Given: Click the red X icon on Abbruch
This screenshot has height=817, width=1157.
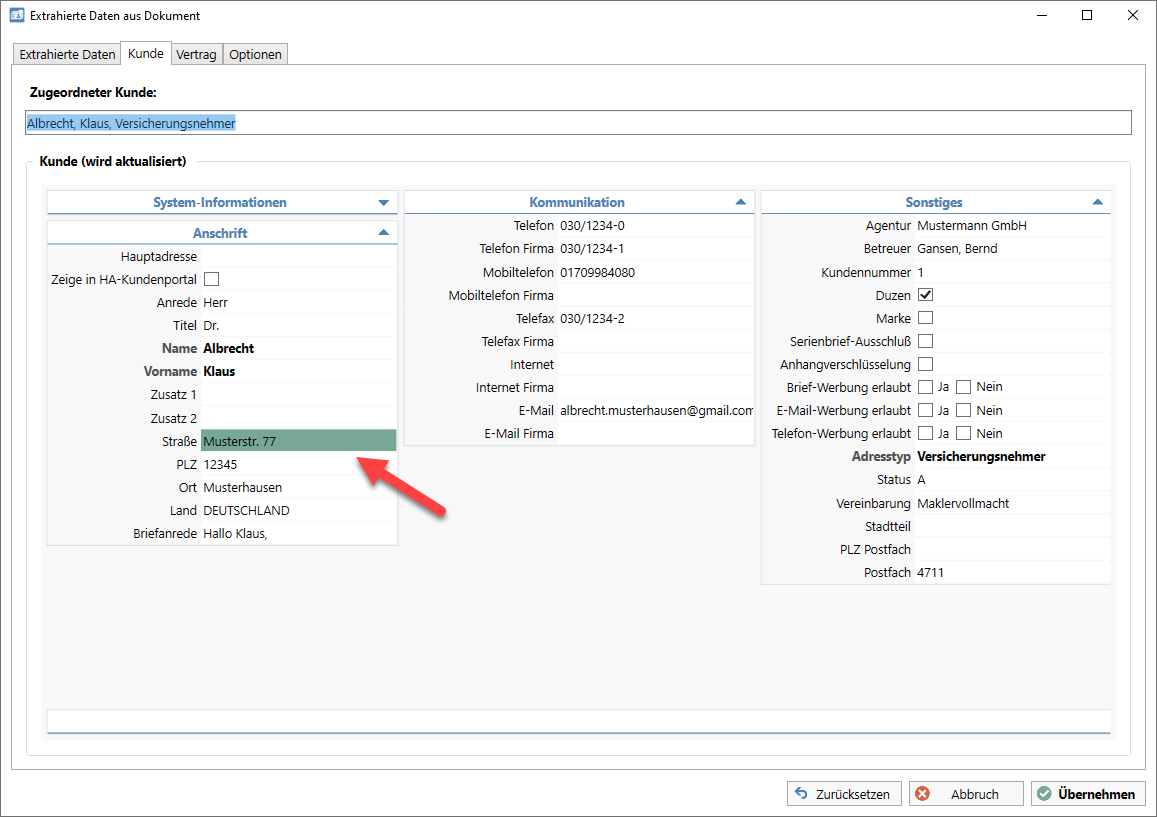Looking at the screenshot, I should coord(923,794).
